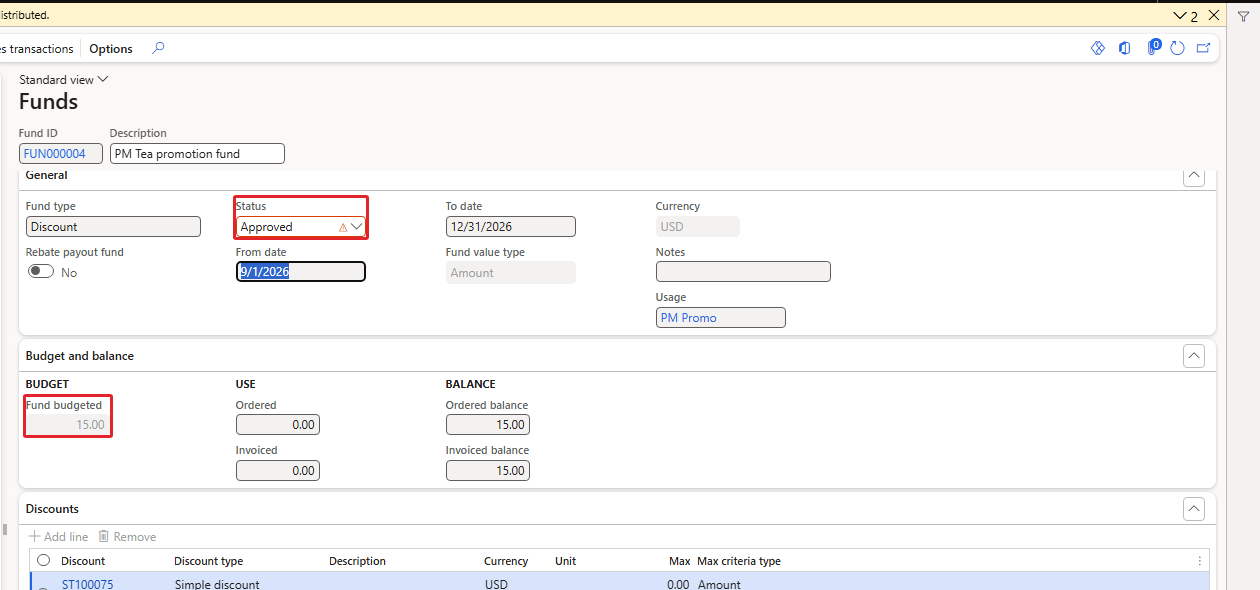
Task: Sort by the Discount type column header
Action: pyautogui.click(x=209, y=561)
